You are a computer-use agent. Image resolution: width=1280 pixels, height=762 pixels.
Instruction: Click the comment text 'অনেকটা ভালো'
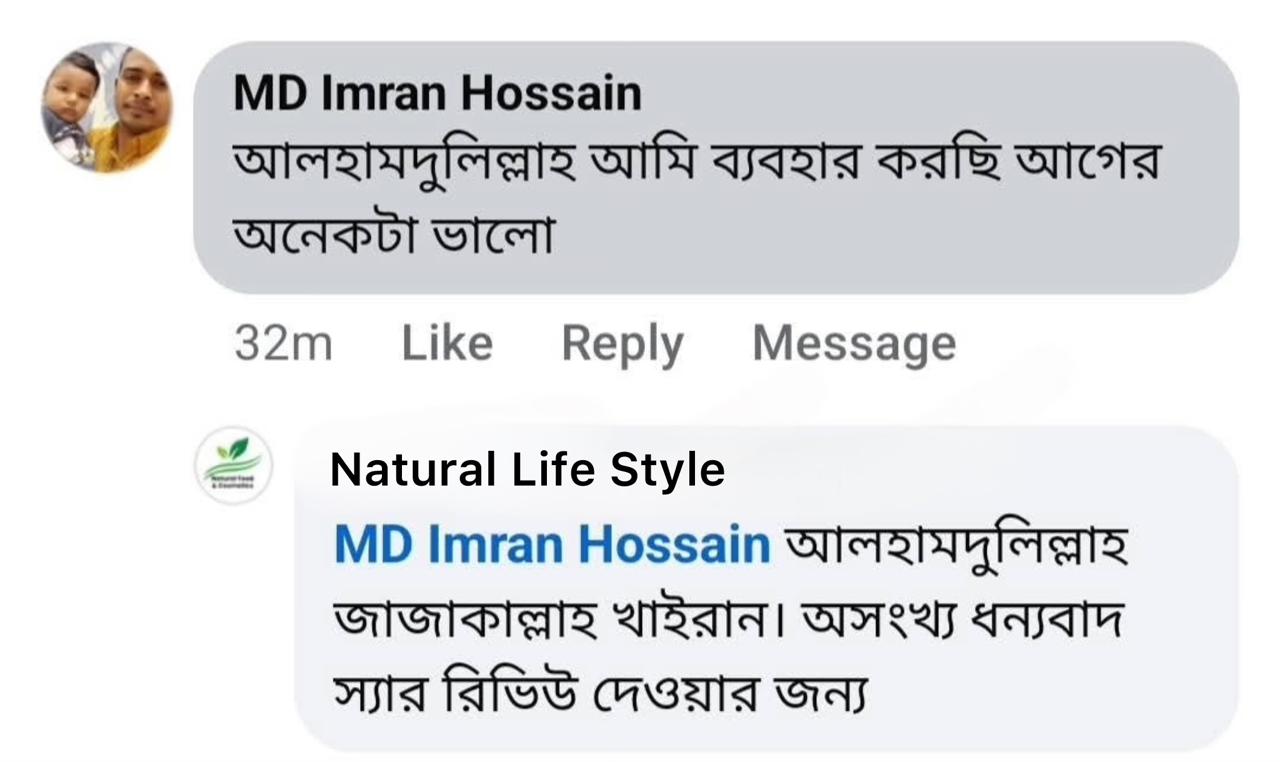click(393, 235)
